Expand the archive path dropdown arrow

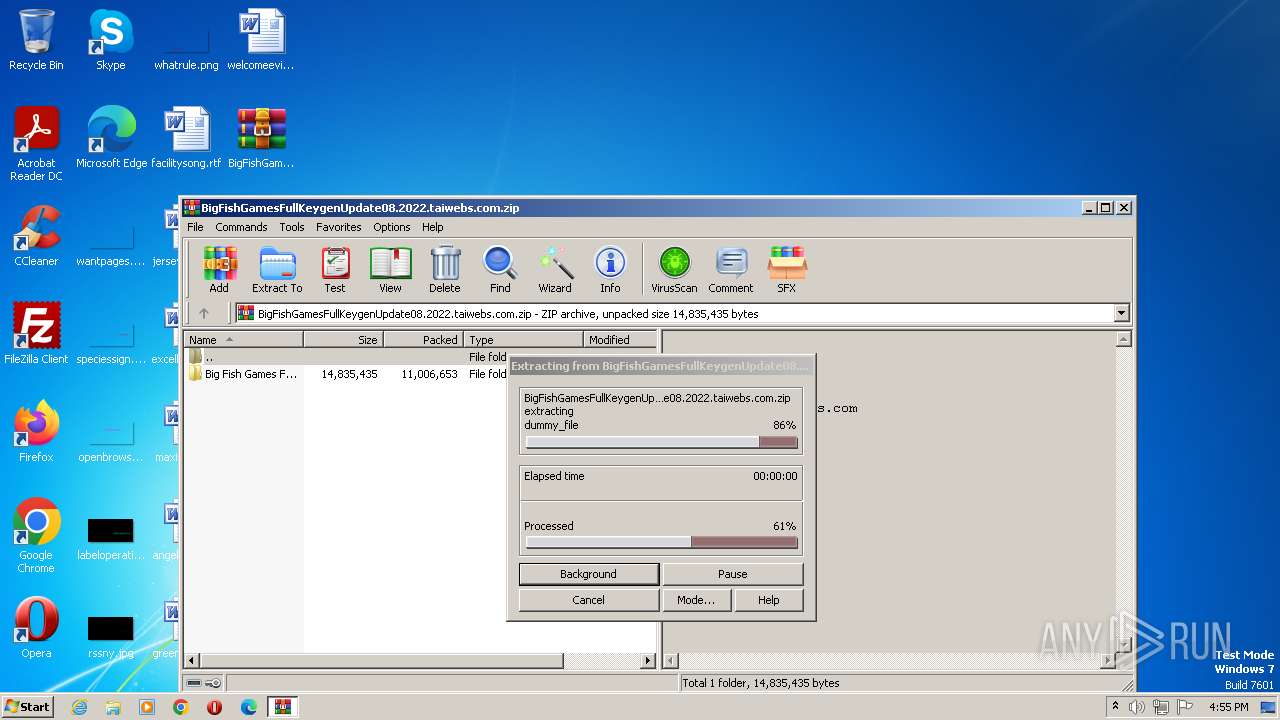tap(1121, 313)
